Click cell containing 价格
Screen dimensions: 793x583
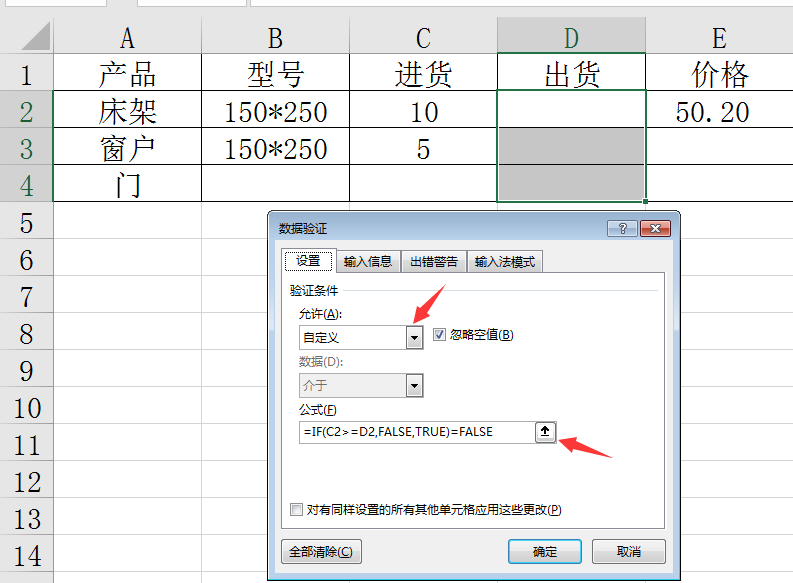[x=719, y=72]
